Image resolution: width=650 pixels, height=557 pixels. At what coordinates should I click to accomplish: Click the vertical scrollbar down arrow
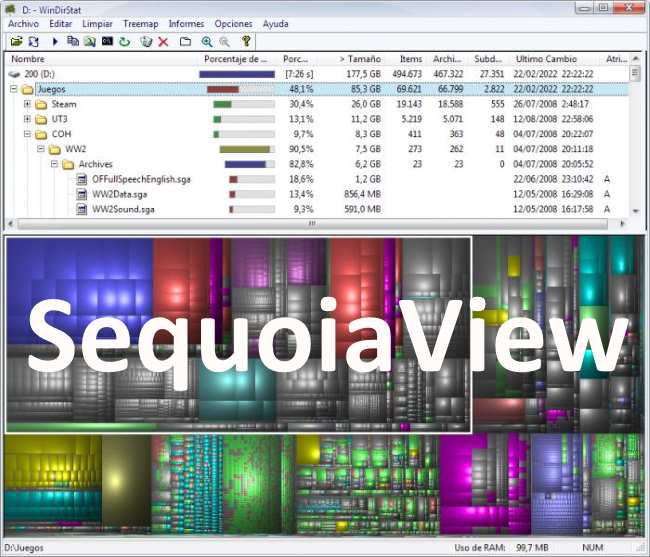pos(635,211)
